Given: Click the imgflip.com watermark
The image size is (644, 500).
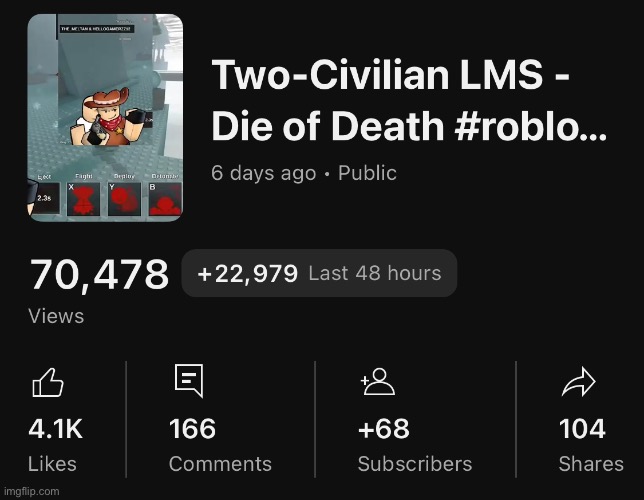Looking at the screenshot, I should pyautogui.click(x=32, y=491).
